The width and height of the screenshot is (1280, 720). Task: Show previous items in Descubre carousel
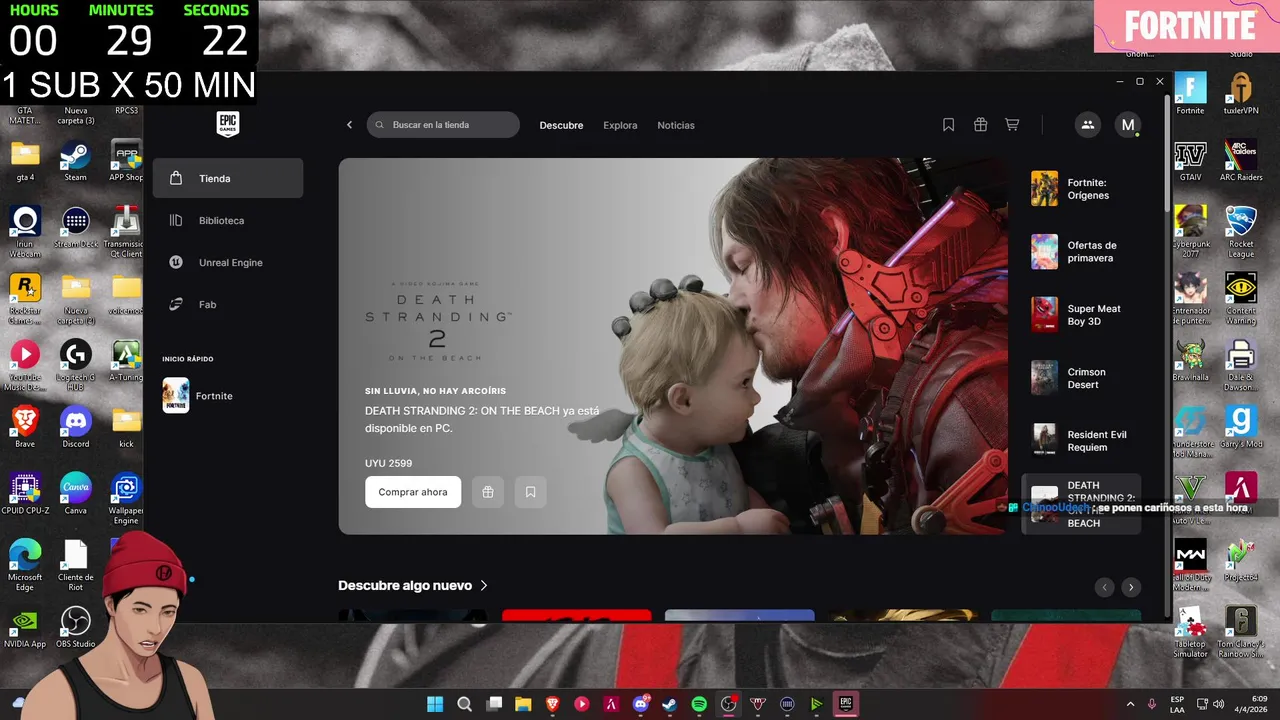[x=1104, y=587]
